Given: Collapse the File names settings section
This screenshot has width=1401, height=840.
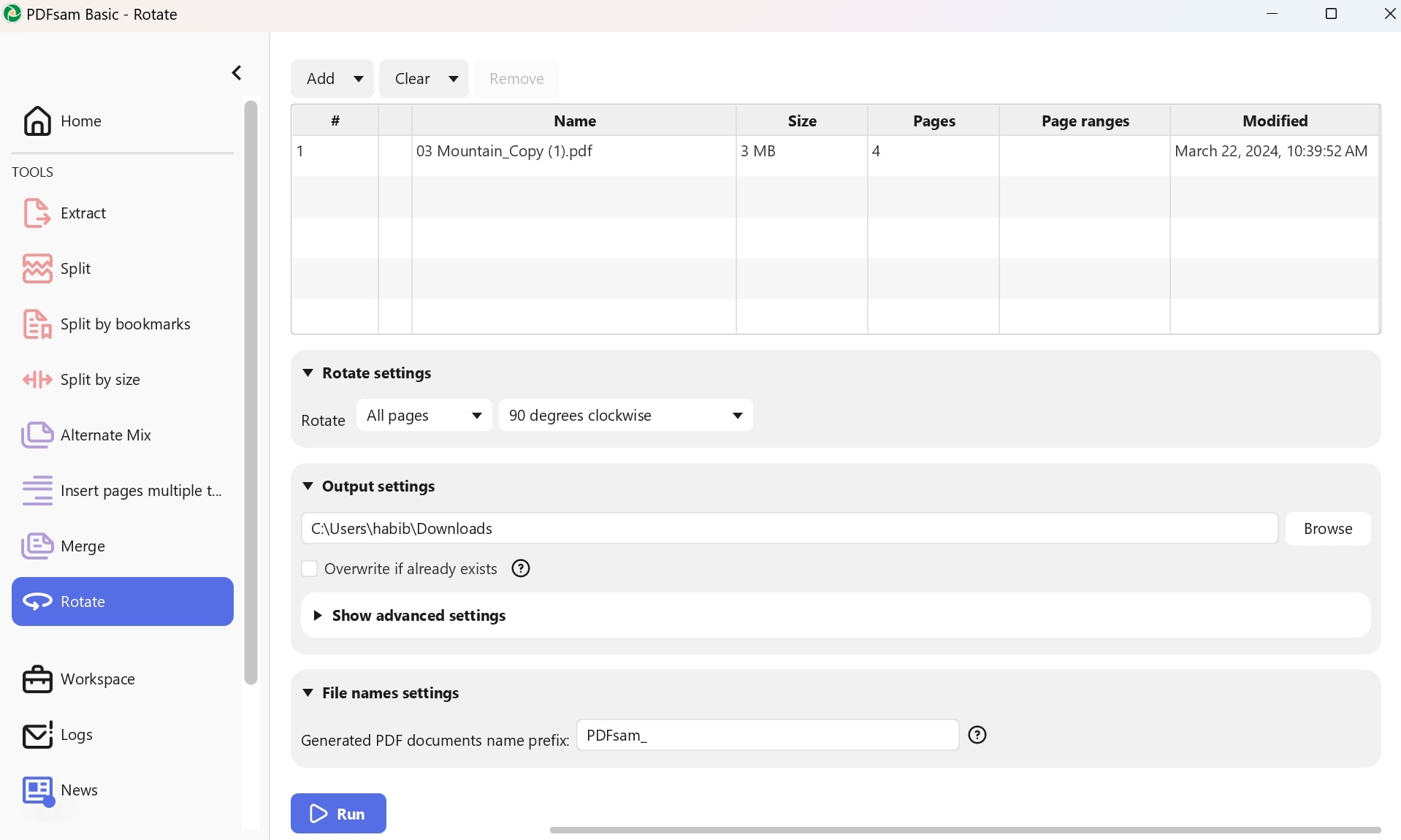Looking at the screenshot, I should [x=308, y=693].
